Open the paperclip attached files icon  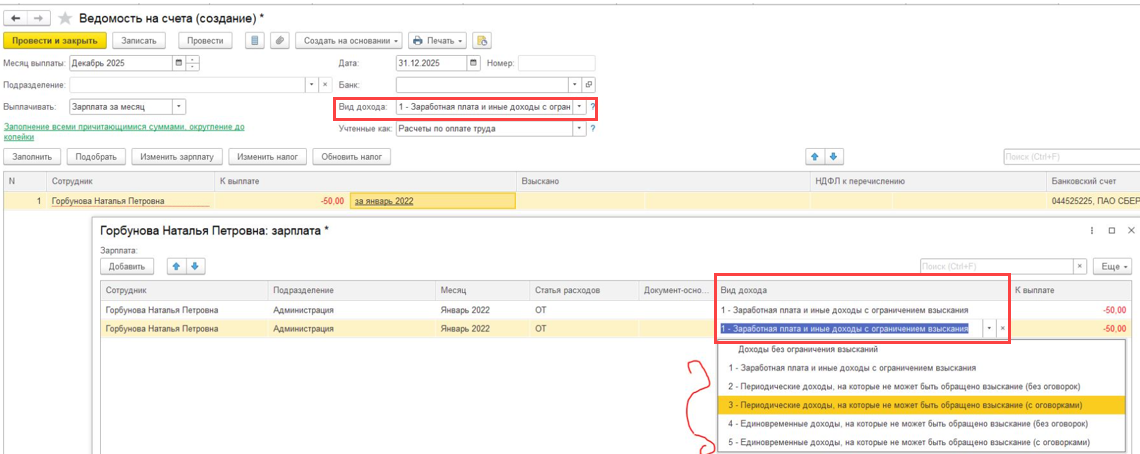(x=280, y=41)
